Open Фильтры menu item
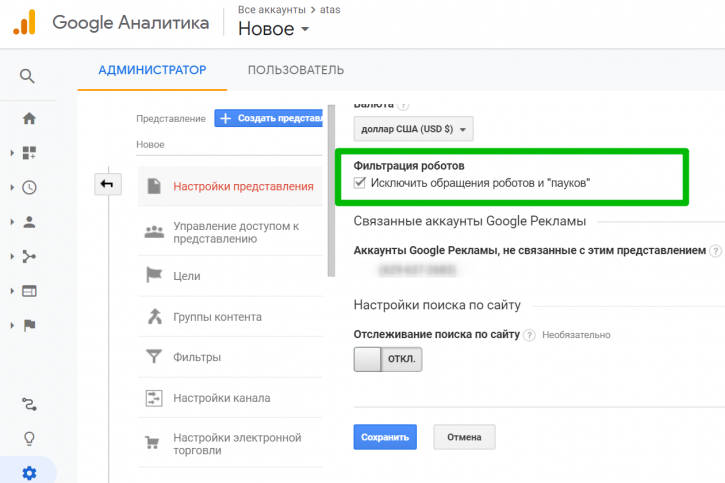The width and height of the screenshot is (725, 483). click(230, 357)
